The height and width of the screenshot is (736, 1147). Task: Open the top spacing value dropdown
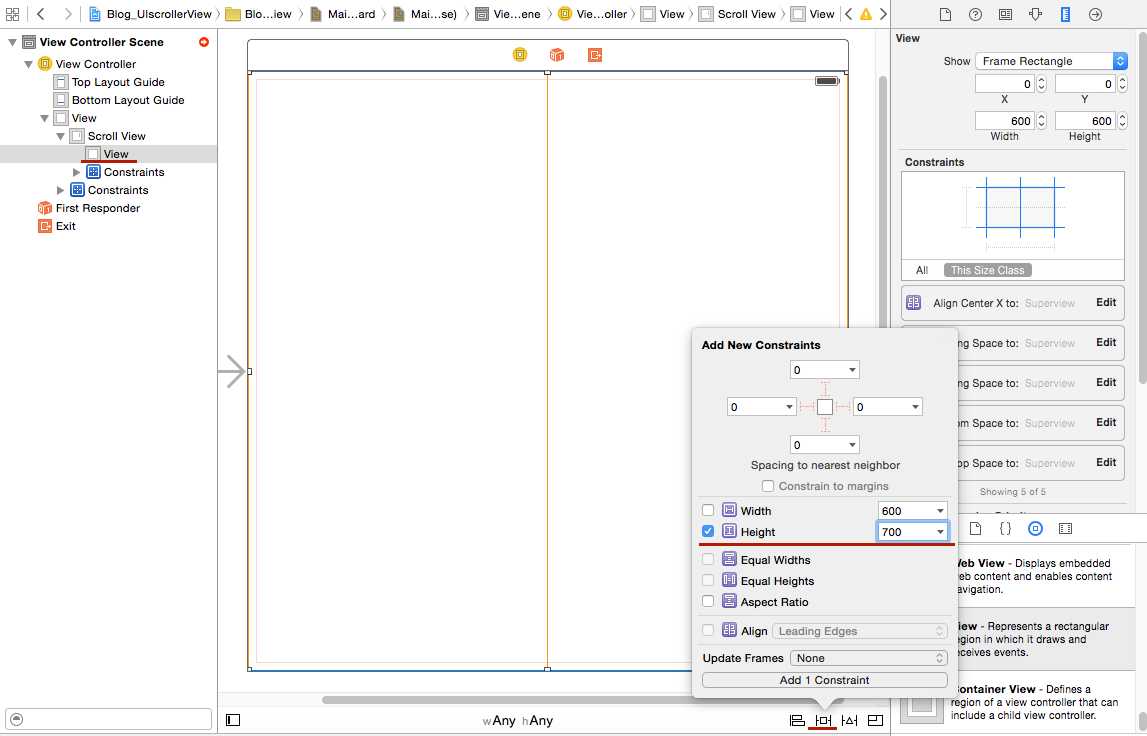click(x=852, y=369)
